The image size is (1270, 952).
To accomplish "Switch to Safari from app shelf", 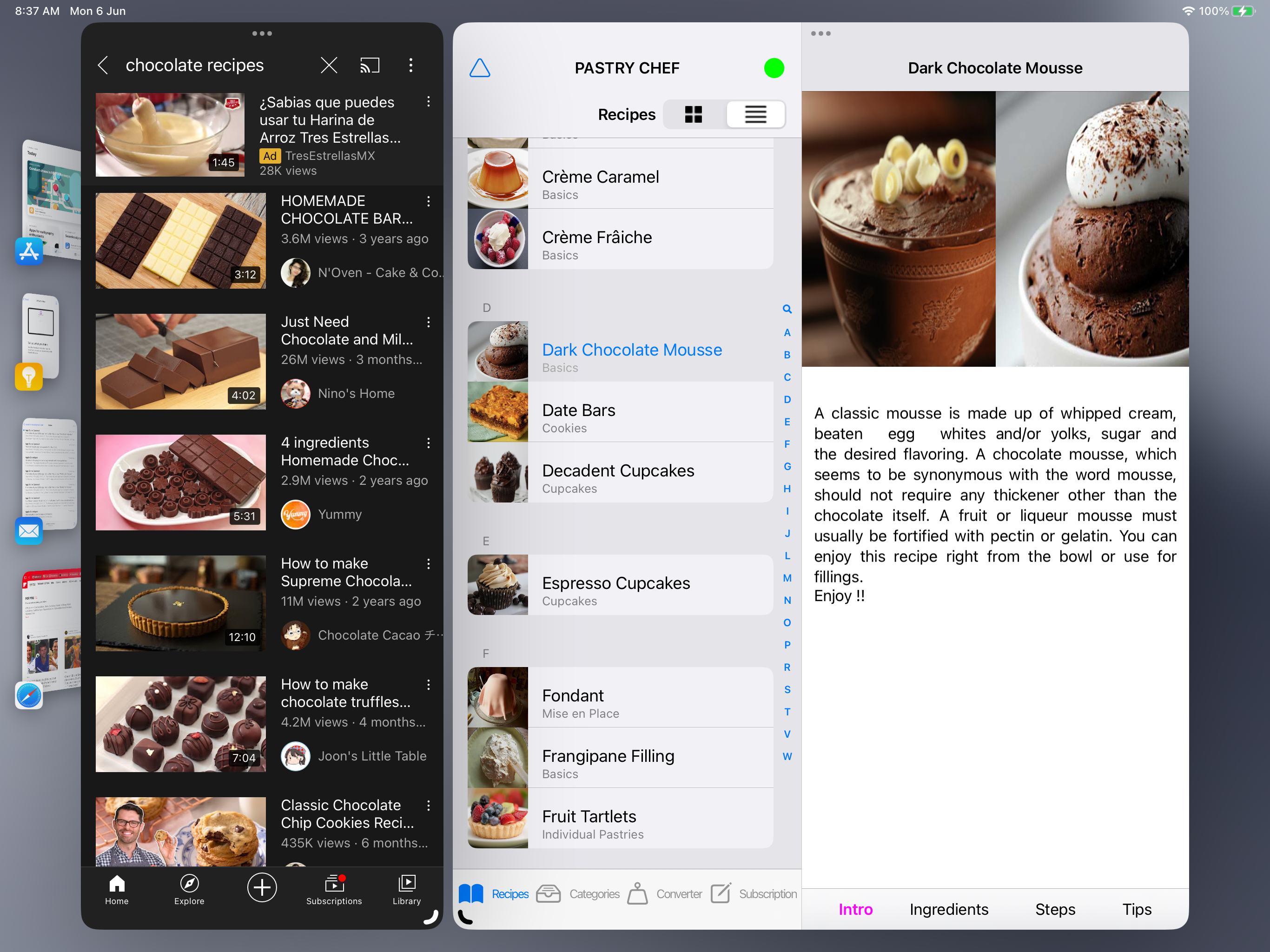I will [29, 696].
